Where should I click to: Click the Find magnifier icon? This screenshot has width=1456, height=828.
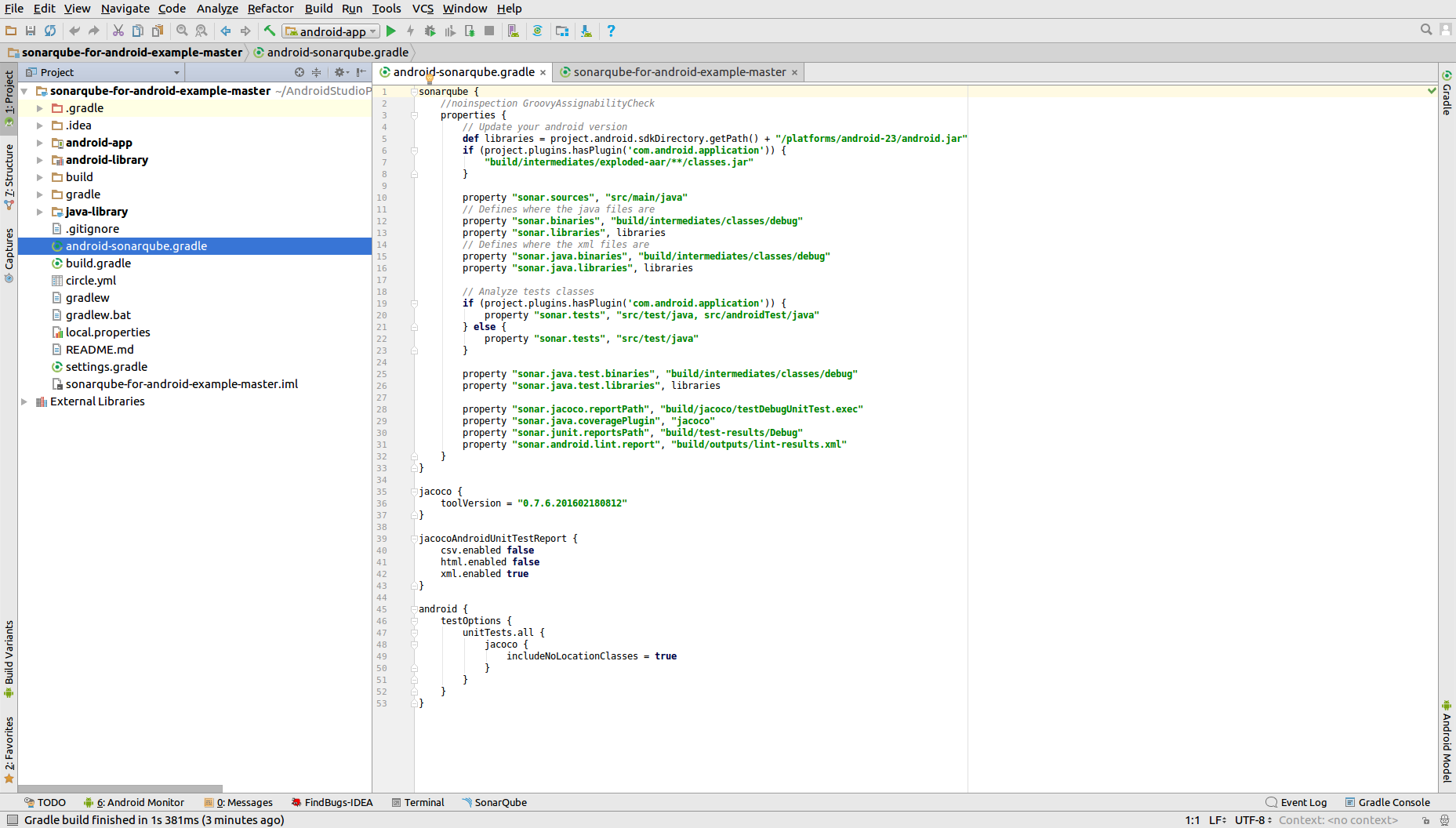click(x=182, y=31)
